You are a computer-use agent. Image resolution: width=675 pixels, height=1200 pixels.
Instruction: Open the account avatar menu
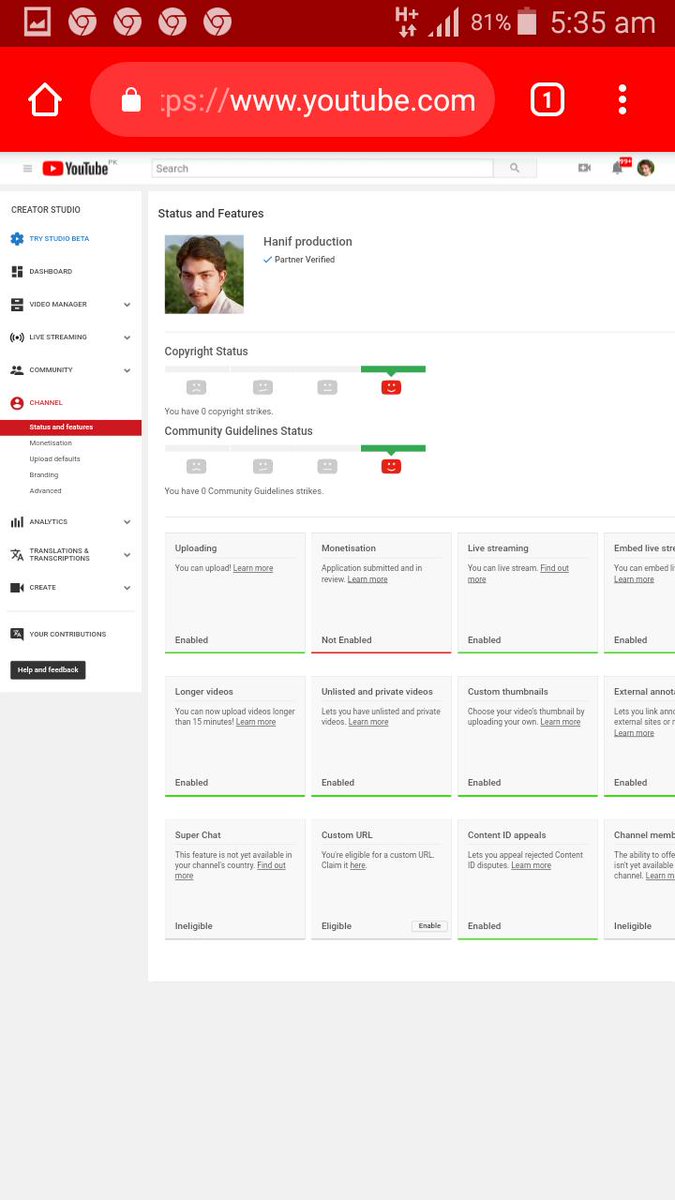coord(646,168)
